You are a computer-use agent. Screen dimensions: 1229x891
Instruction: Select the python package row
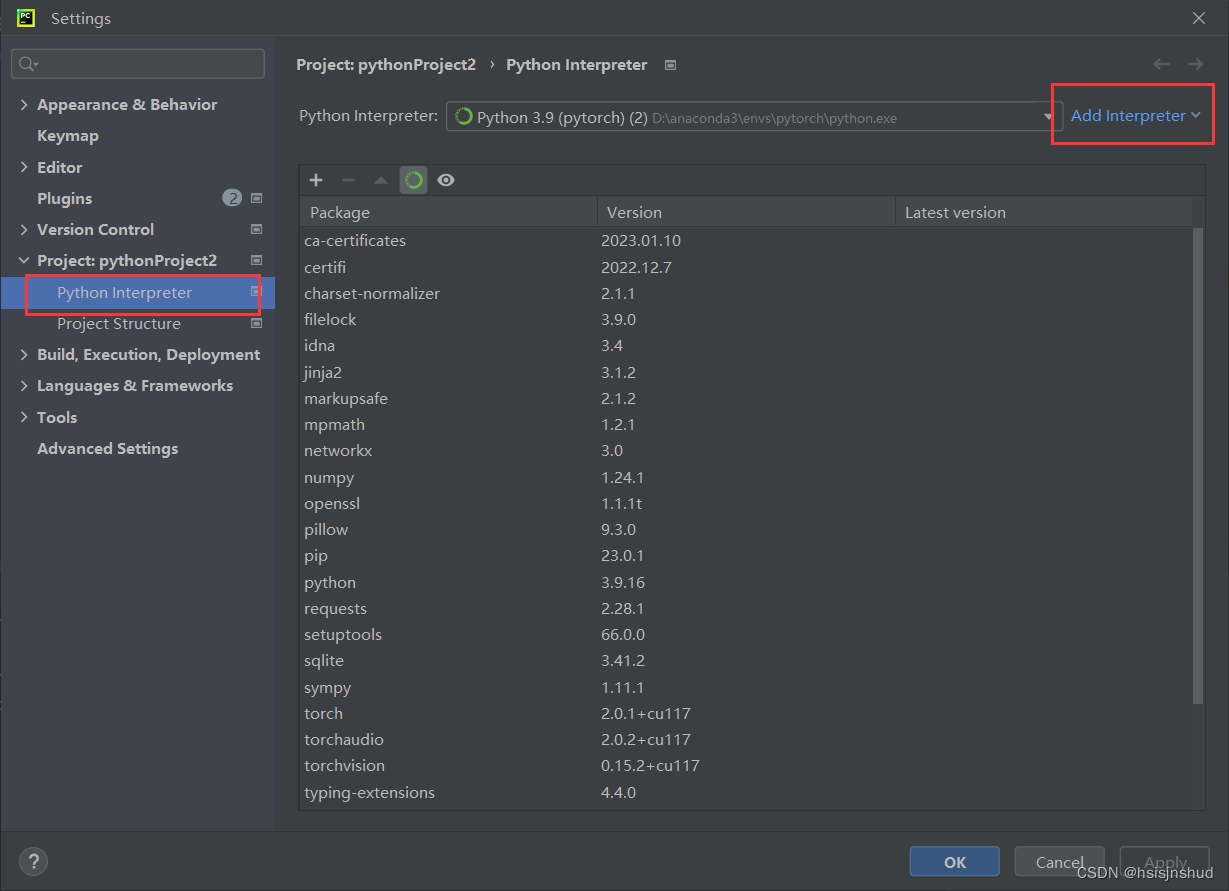(x=746, y=582)
